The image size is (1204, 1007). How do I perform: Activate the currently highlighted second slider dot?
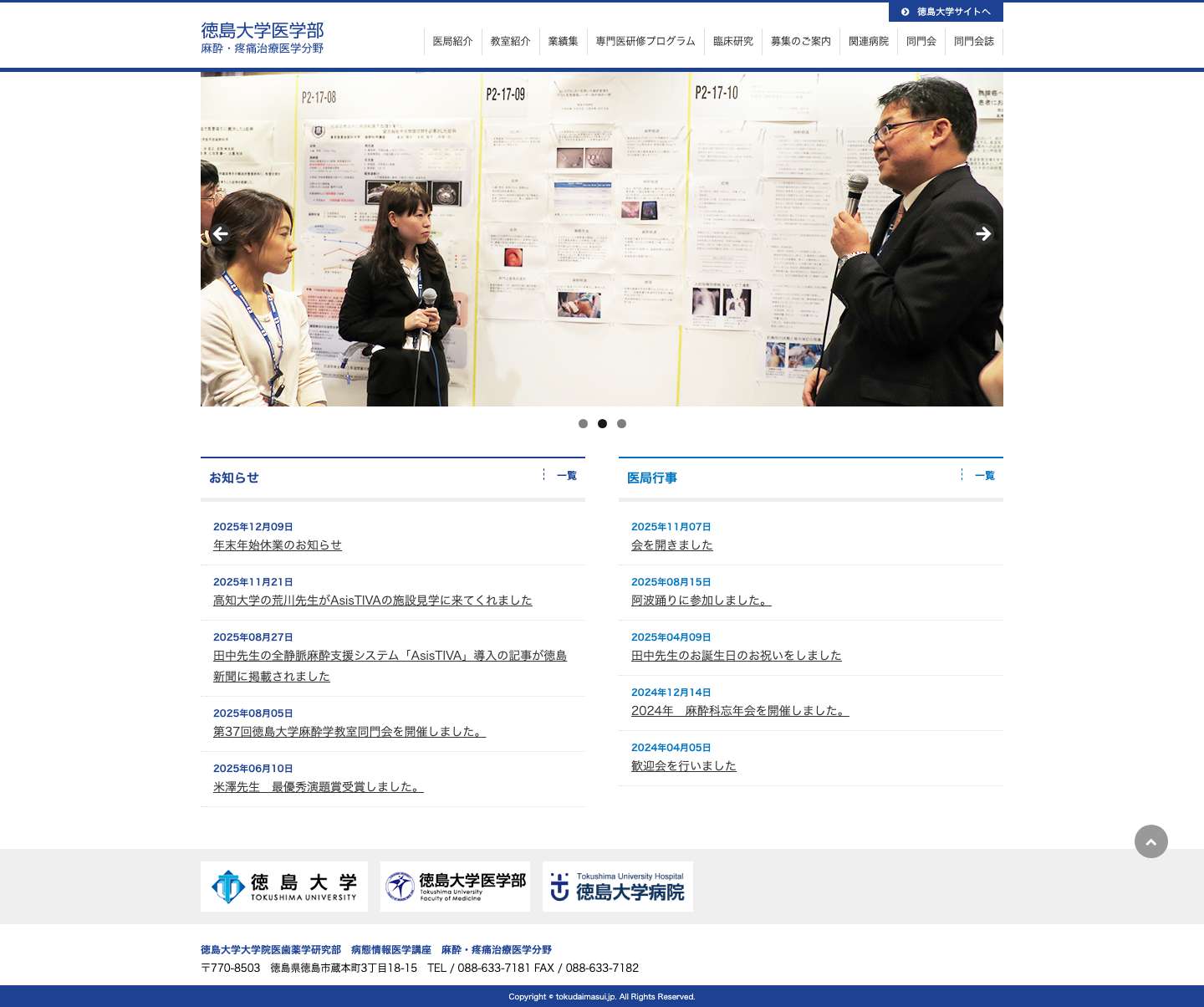602,424
